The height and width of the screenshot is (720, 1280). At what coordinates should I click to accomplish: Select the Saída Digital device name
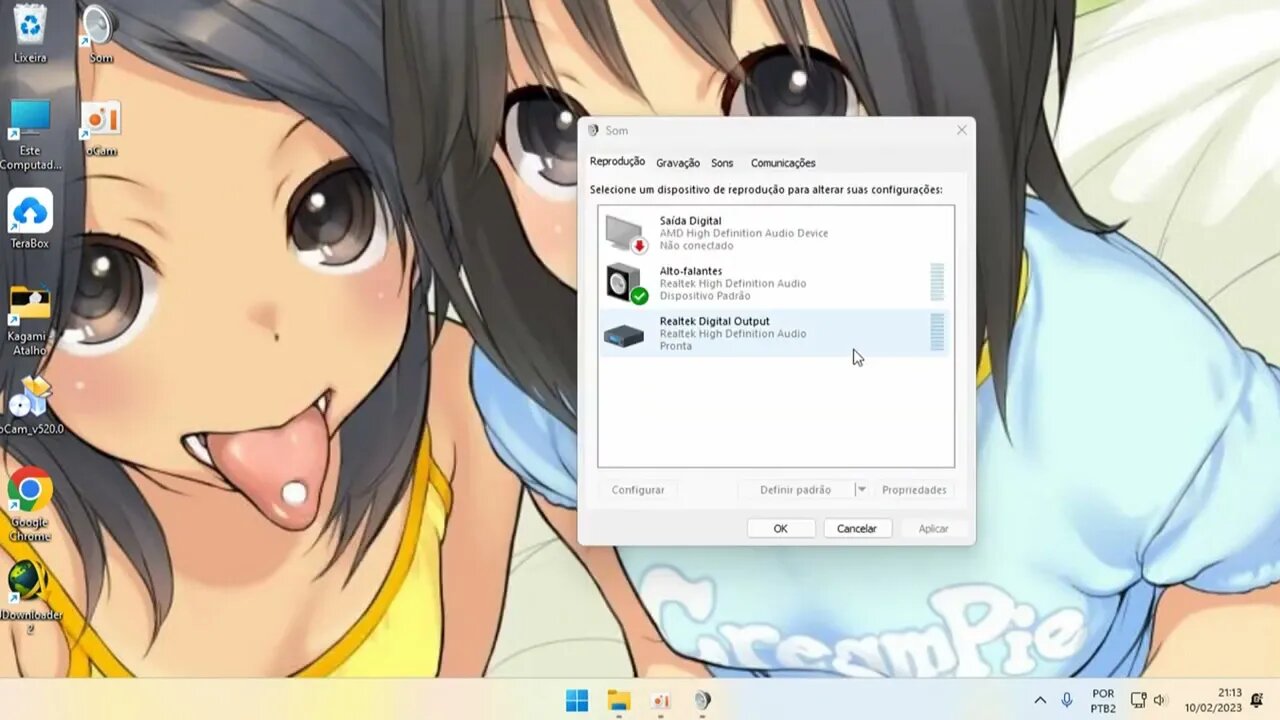pos(690,221)
